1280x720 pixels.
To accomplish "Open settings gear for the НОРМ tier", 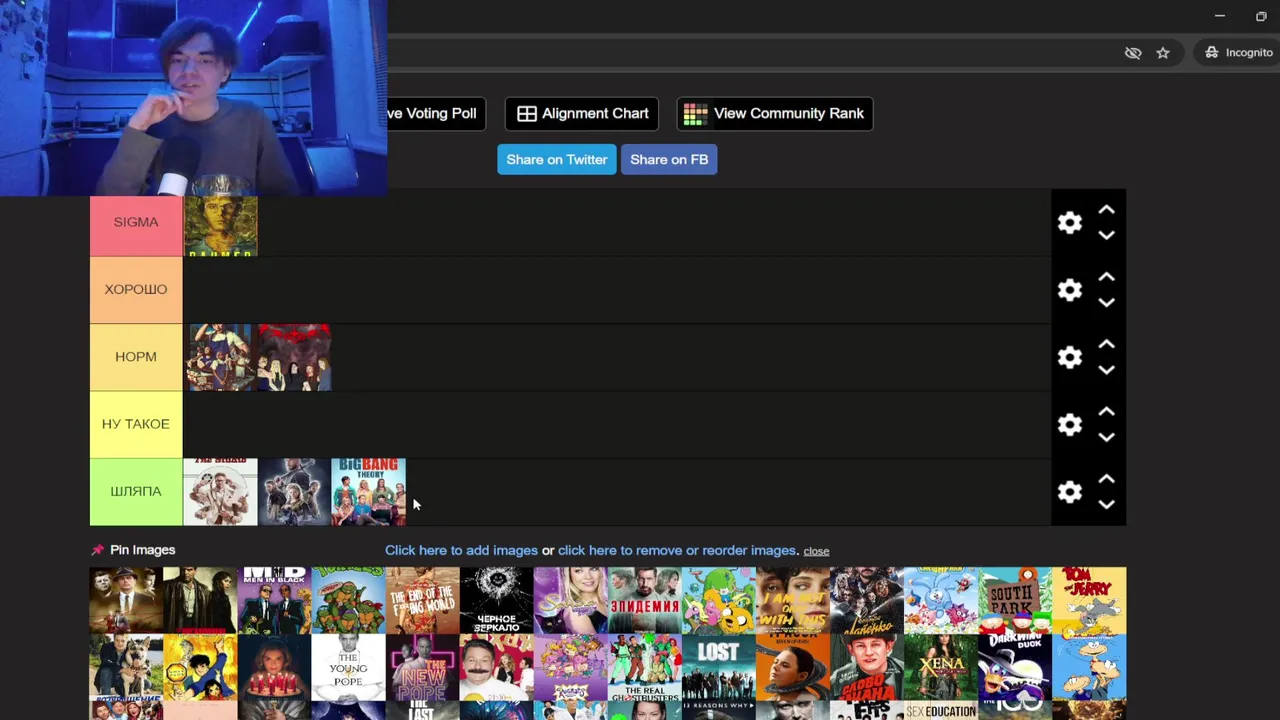I will [x=1070, y=357].
